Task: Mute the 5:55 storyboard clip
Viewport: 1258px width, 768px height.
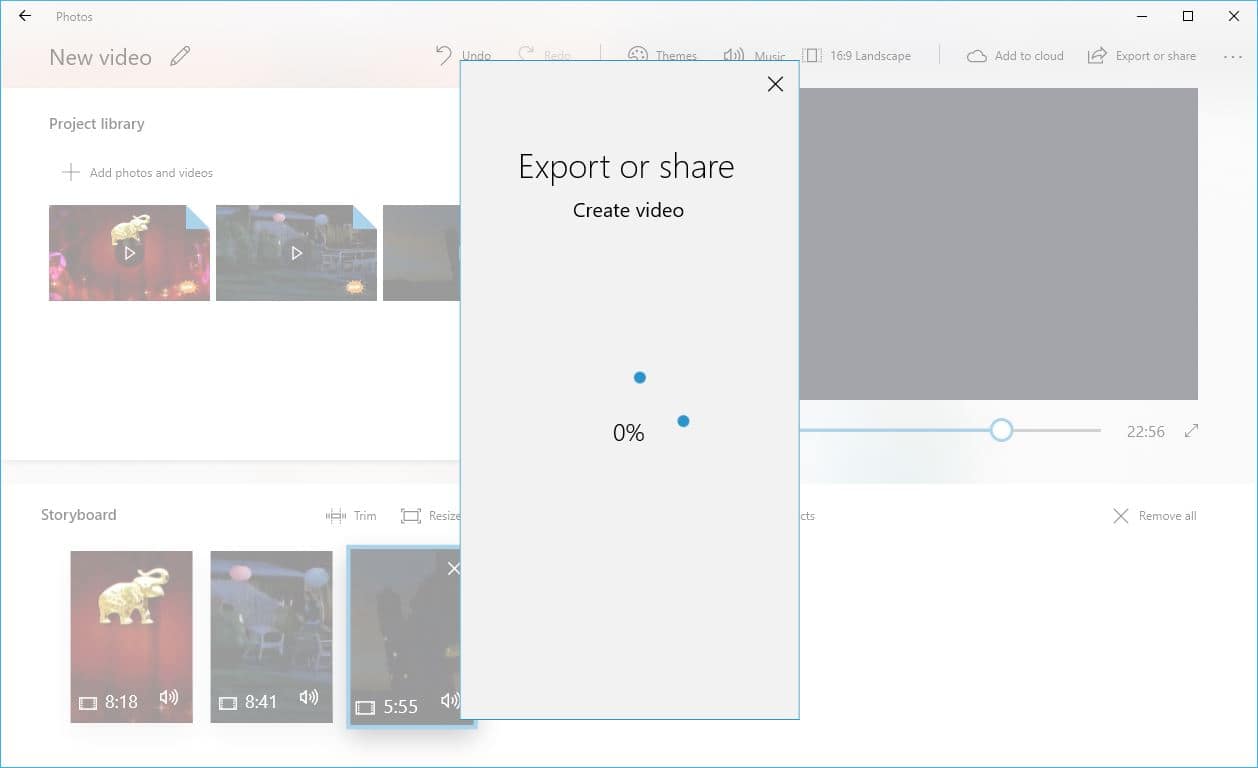Action: point(448,702)
